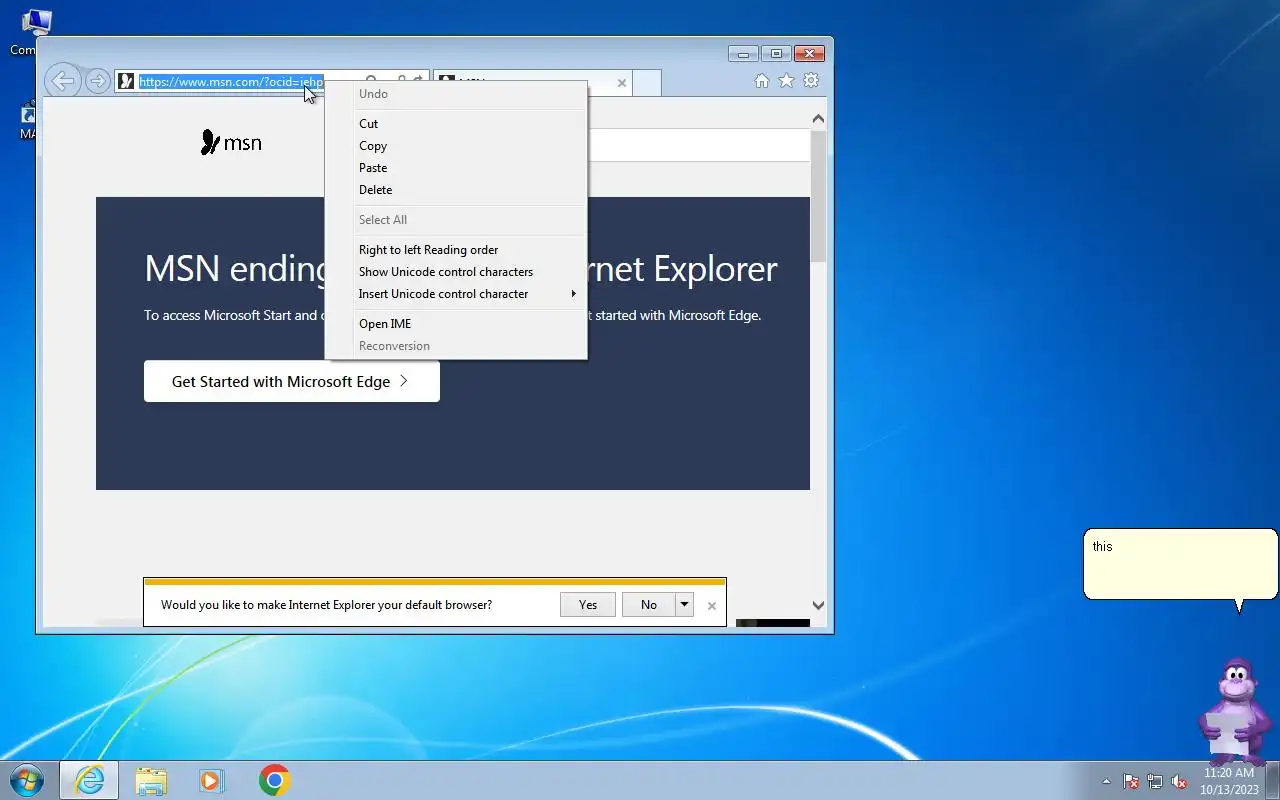1280x800 pixels.
Task: Open the Internet Explorer Tools gear
Action: (x=811, y=81)
